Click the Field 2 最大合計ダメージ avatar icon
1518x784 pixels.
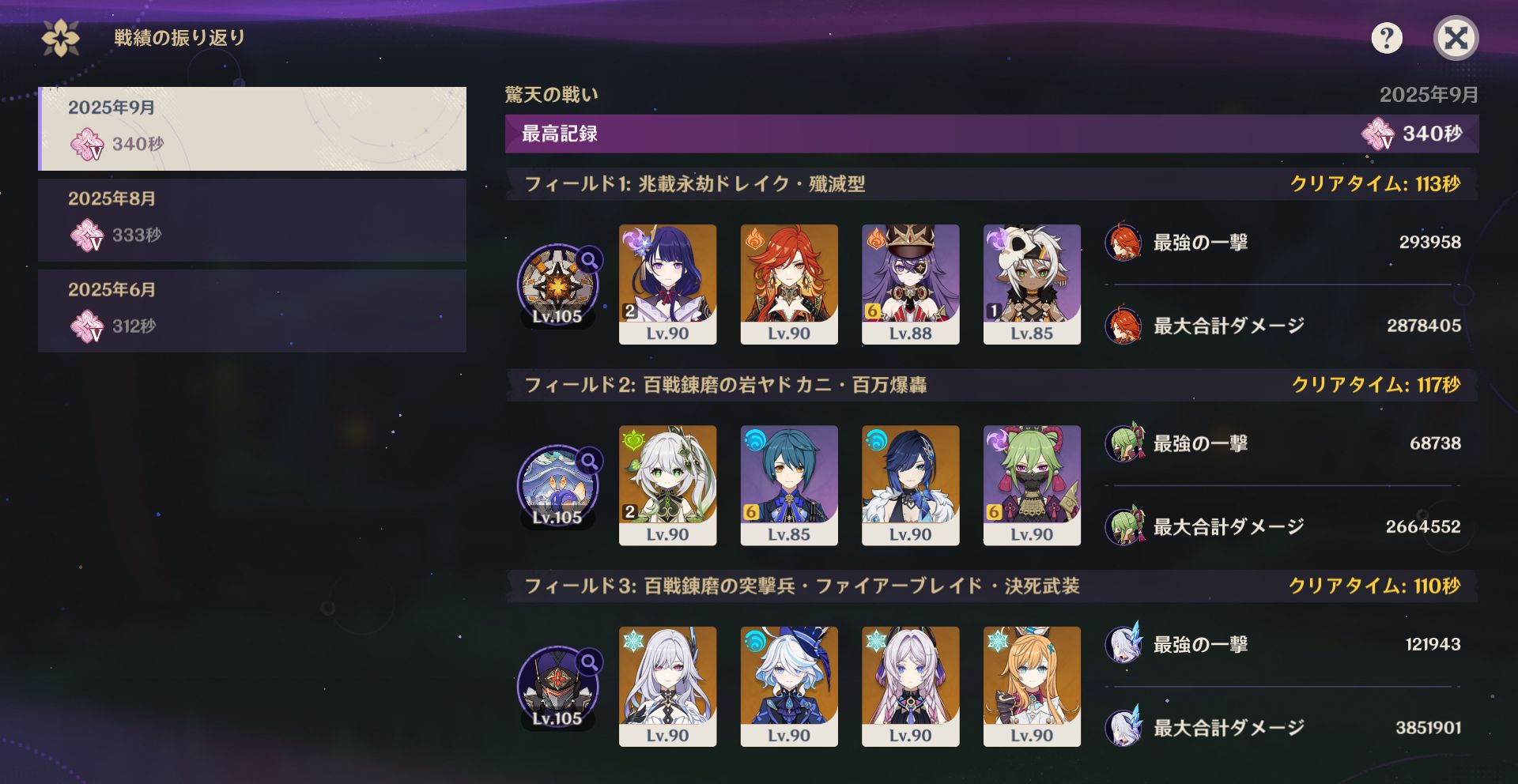pos(1124,526)
